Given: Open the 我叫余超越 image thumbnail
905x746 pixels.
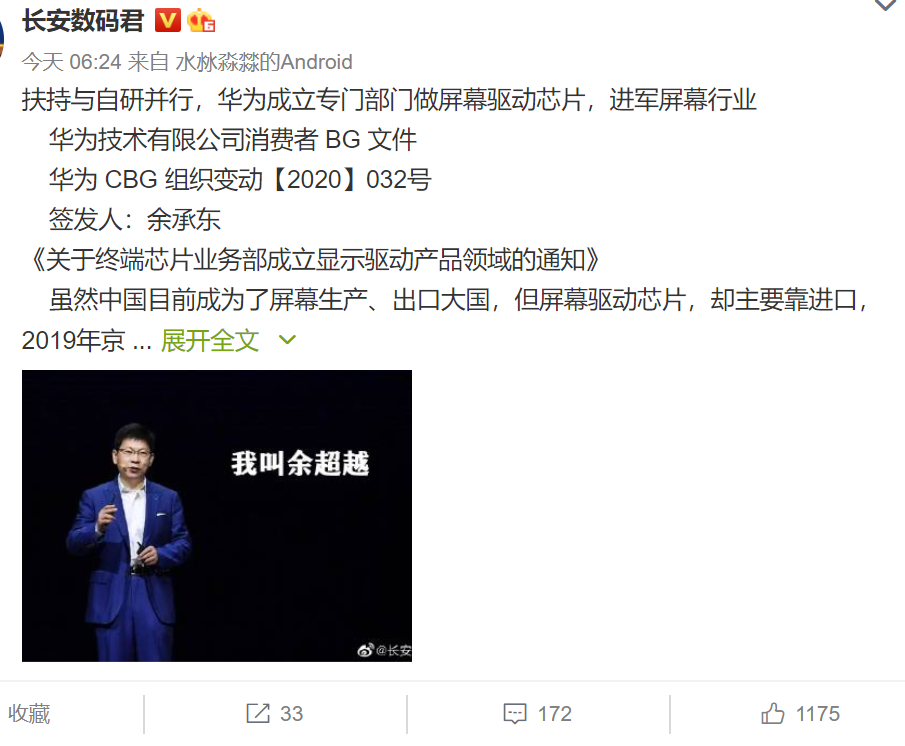Looking at the screenshot, I should [x=217, y=516].
